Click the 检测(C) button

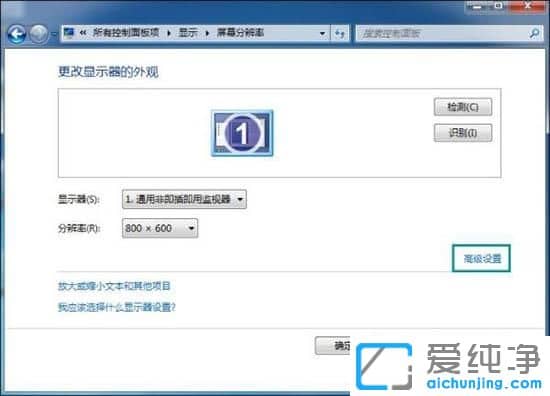[463, 107]
